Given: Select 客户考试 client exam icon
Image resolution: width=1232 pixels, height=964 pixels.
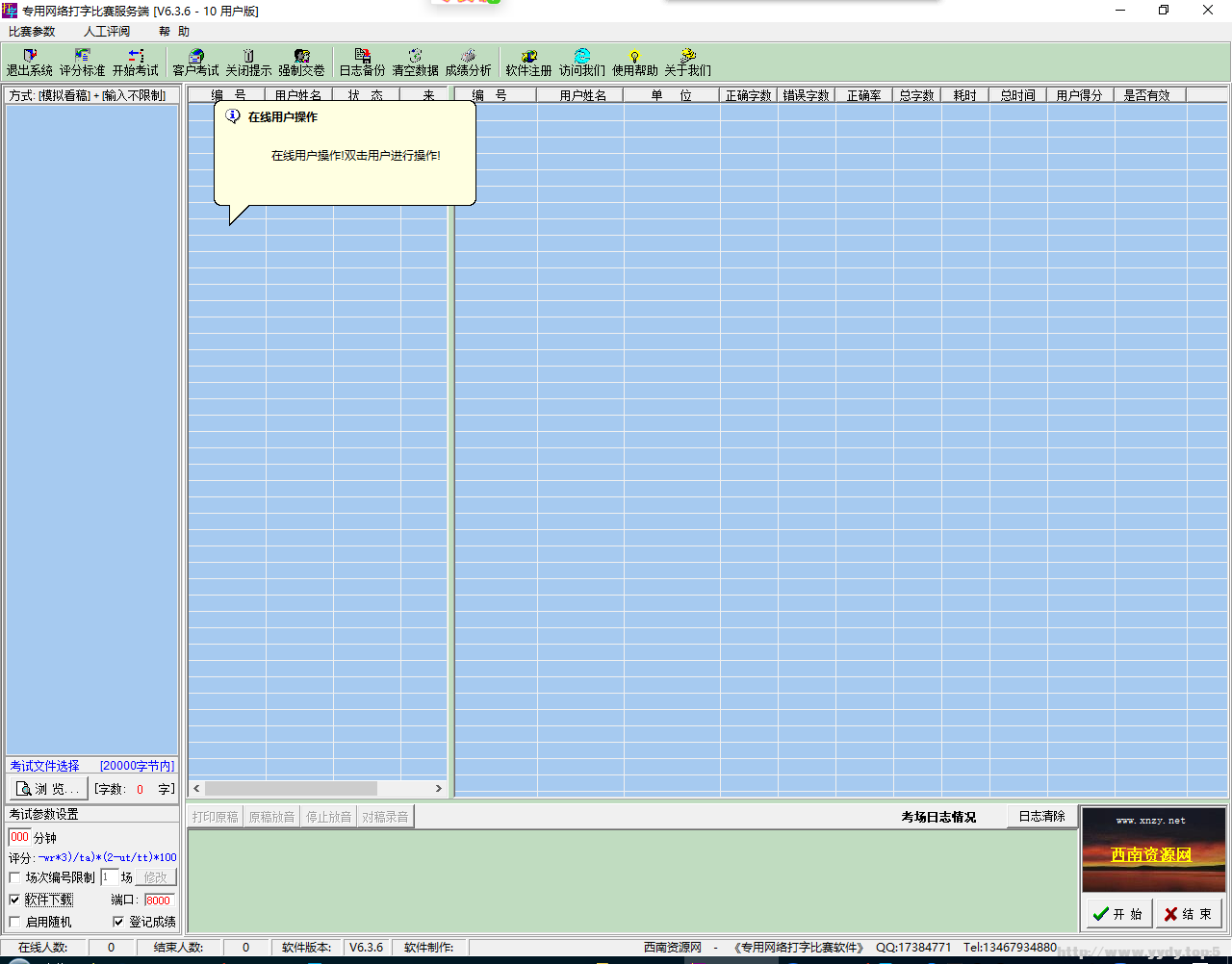Looking at the screenshot, I should 195,63.
